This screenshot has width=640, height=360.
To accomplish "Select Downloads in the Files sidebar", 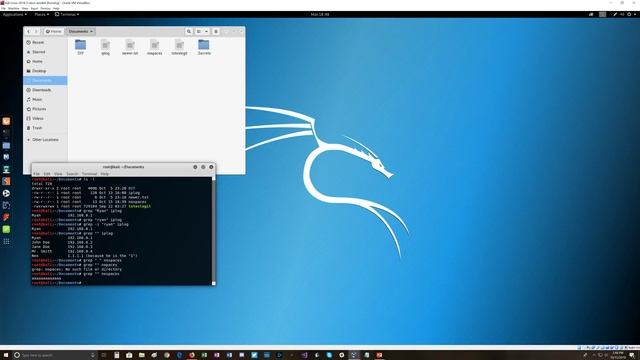I will [45, 90].
